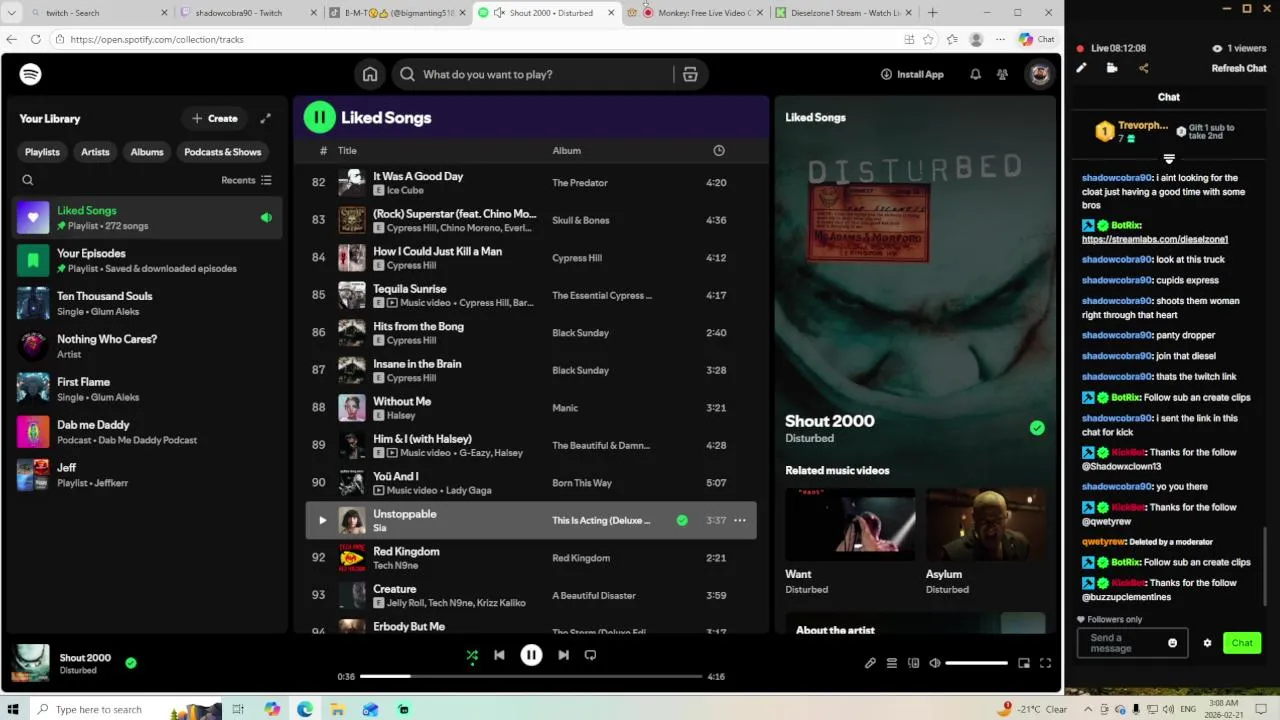
Task: Mute the Spotify volume
Action: click(x=935, y=663)
